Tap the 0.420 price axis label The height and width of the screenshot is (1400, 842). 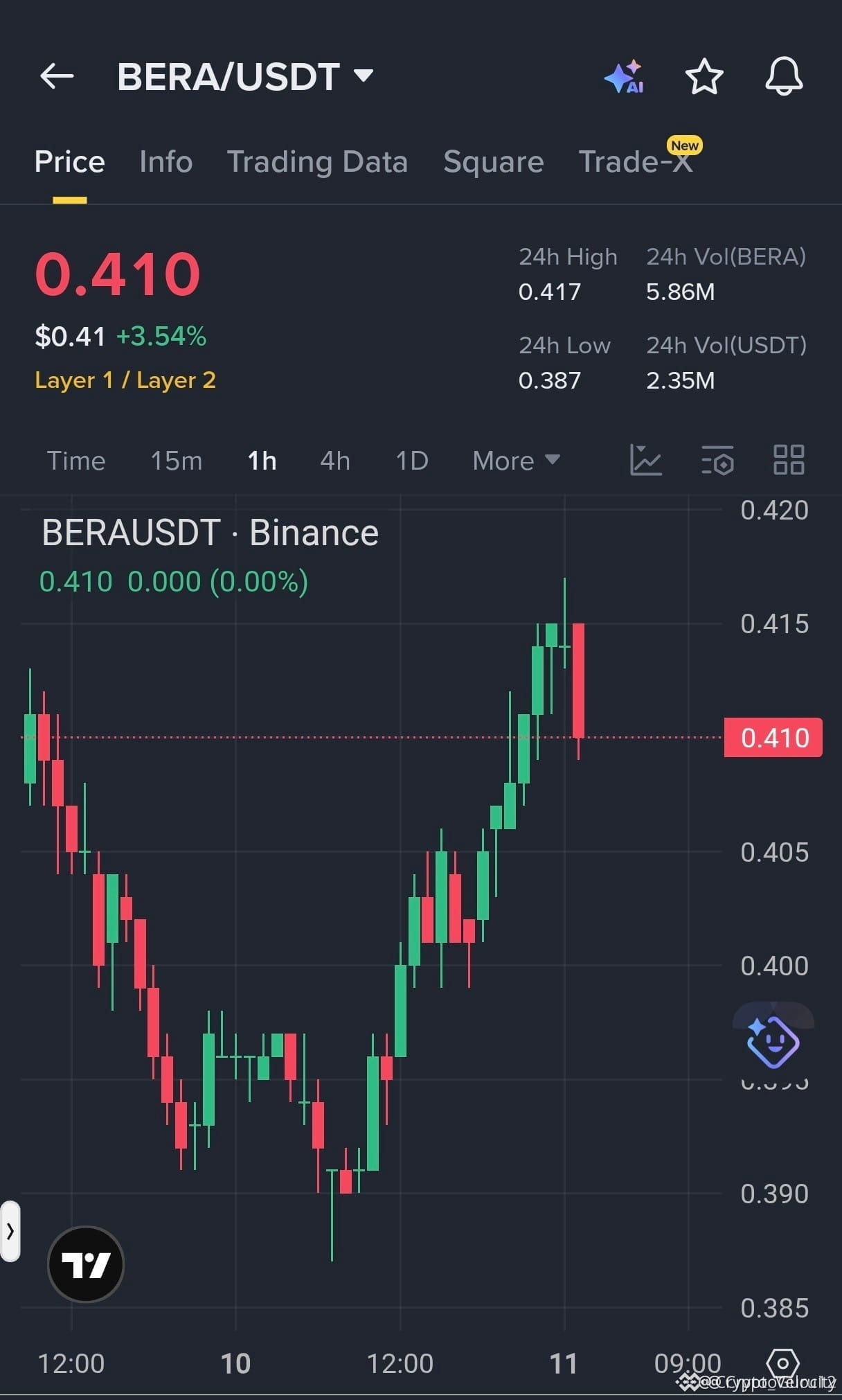774,511
